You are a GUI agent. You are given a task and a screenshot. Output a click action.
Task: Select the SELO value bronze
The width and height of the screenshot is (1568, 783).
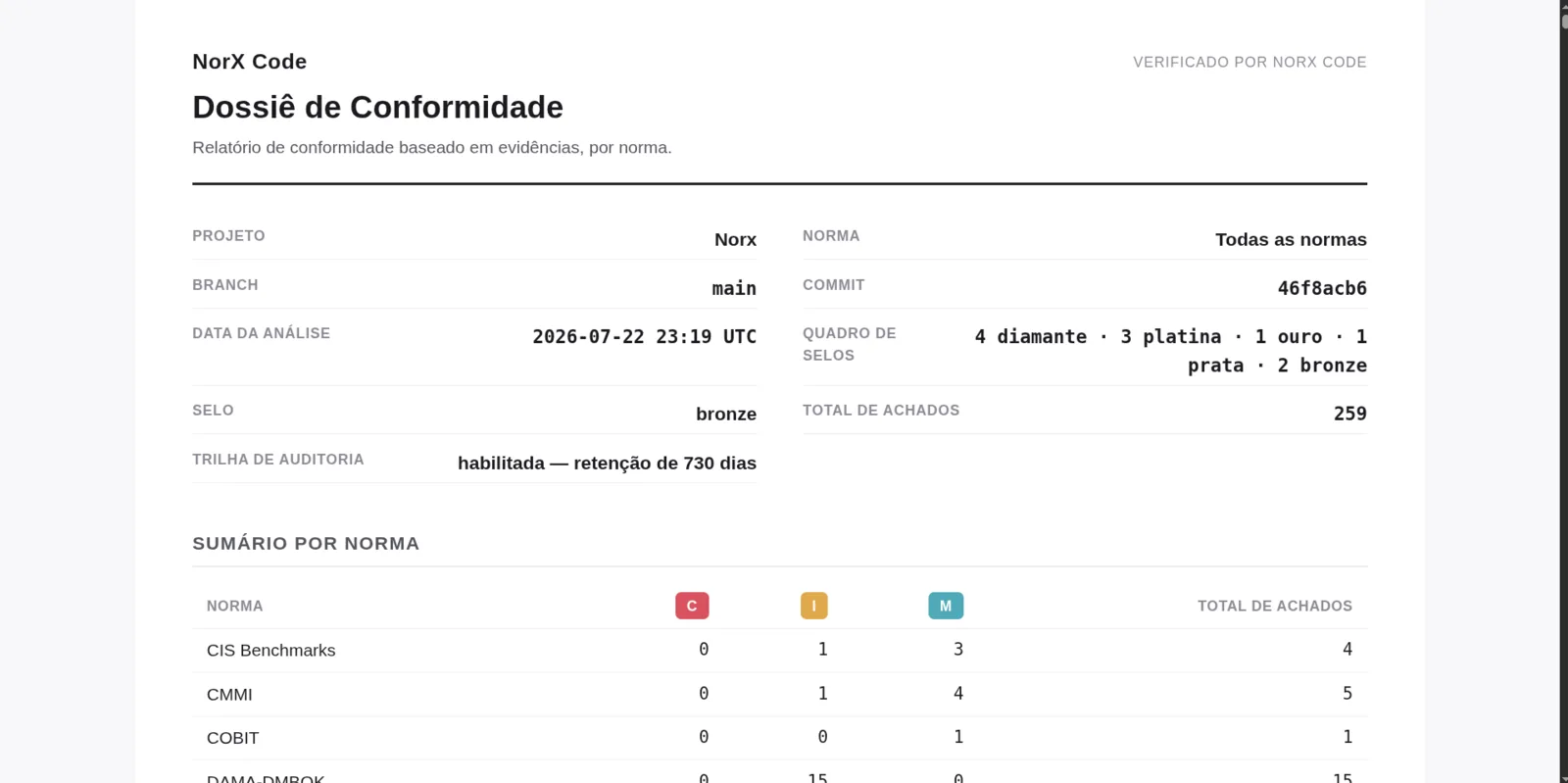point(726,415)
